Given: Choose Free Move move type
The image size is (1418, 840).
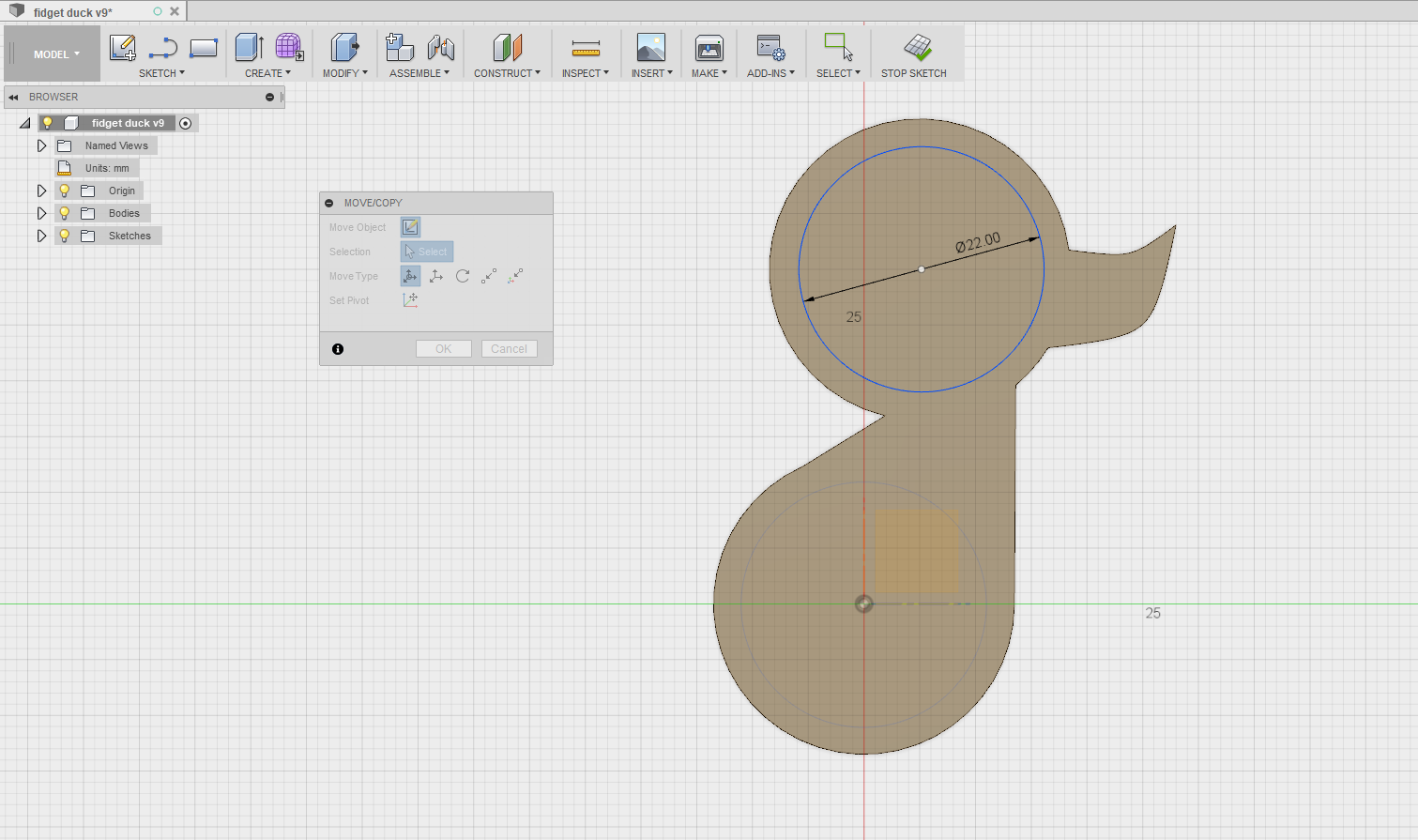Looking at the screenshot, I should coord(410,276).
